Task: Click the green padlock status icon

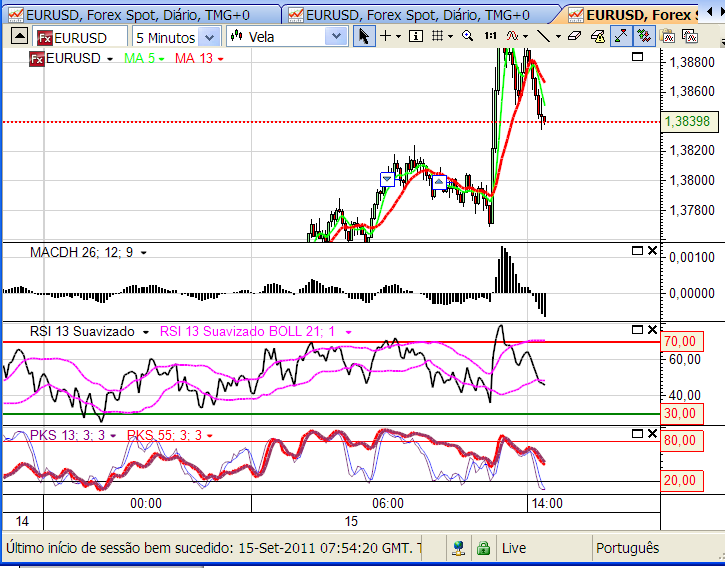Action: tap(483, 549)
